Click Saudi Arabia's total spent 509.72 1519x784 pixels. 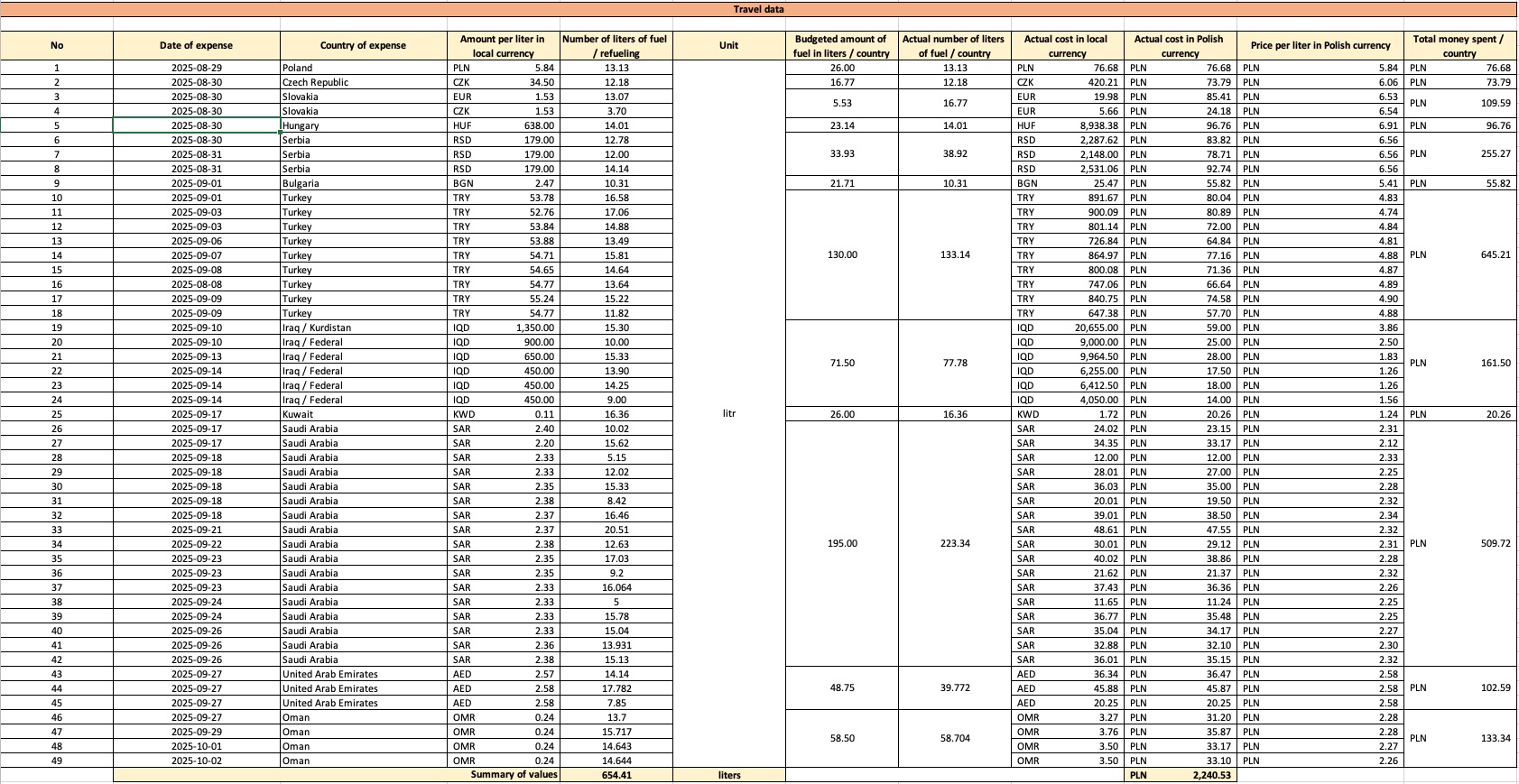point(1495,544)
